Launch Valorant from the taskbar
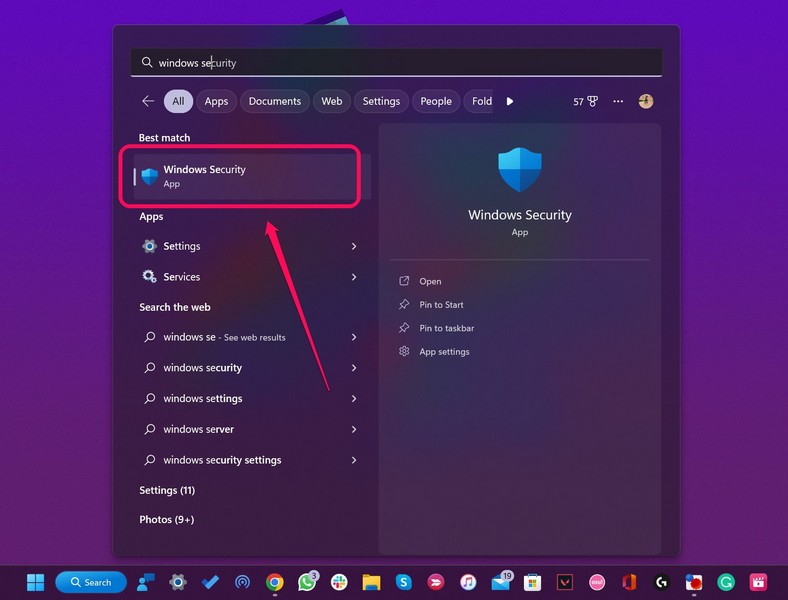The image size is (788, 600). coord(565,582)
